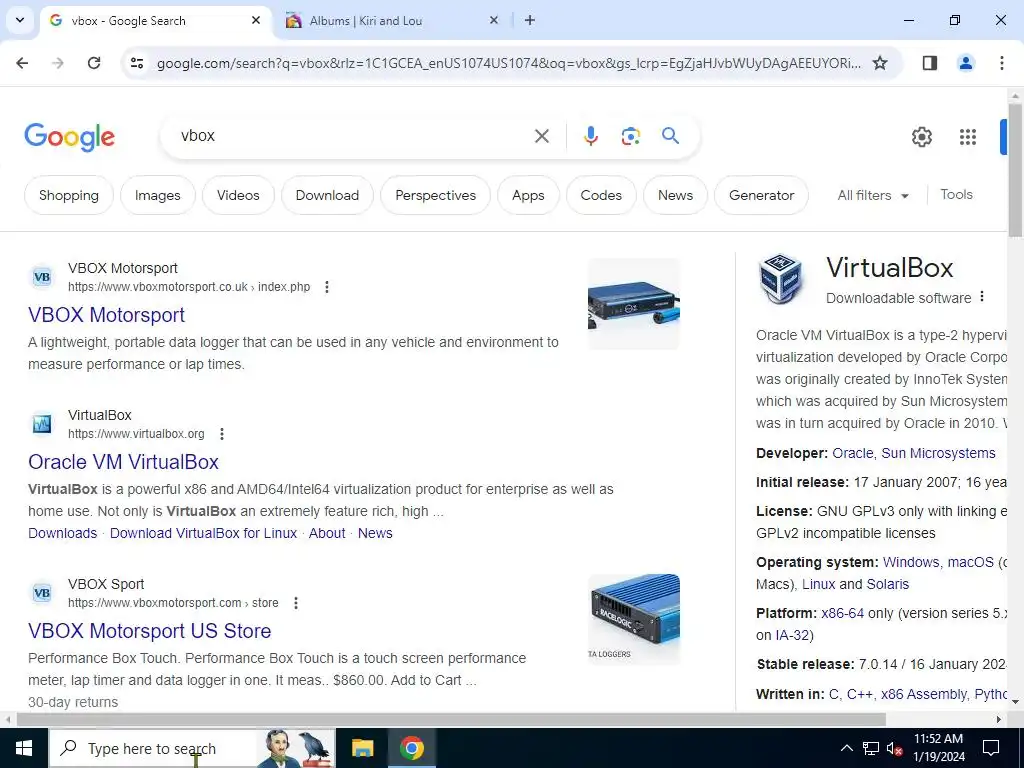
Task: Open VBOX Motorsport result link
Action: pyautogui.click(x=106, y=315)
